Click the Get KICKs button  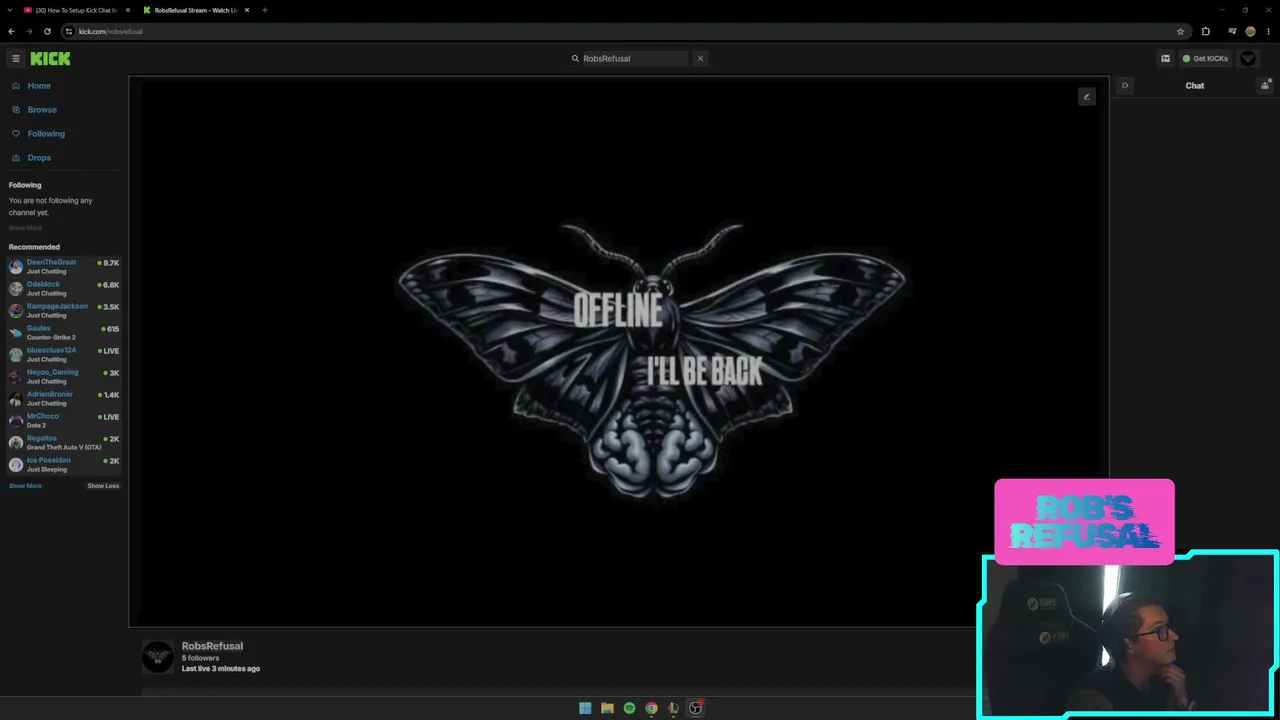click(x=1205, y=59)
